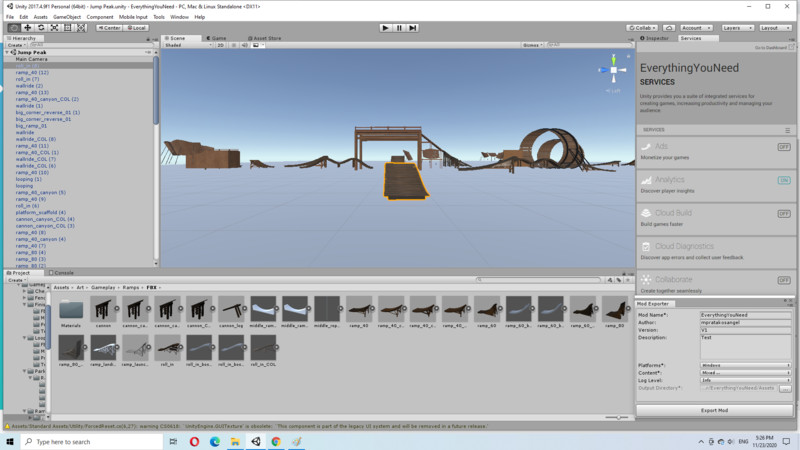Open the Services list menu icon
The image size is (800, 450).
coord(787,130)
